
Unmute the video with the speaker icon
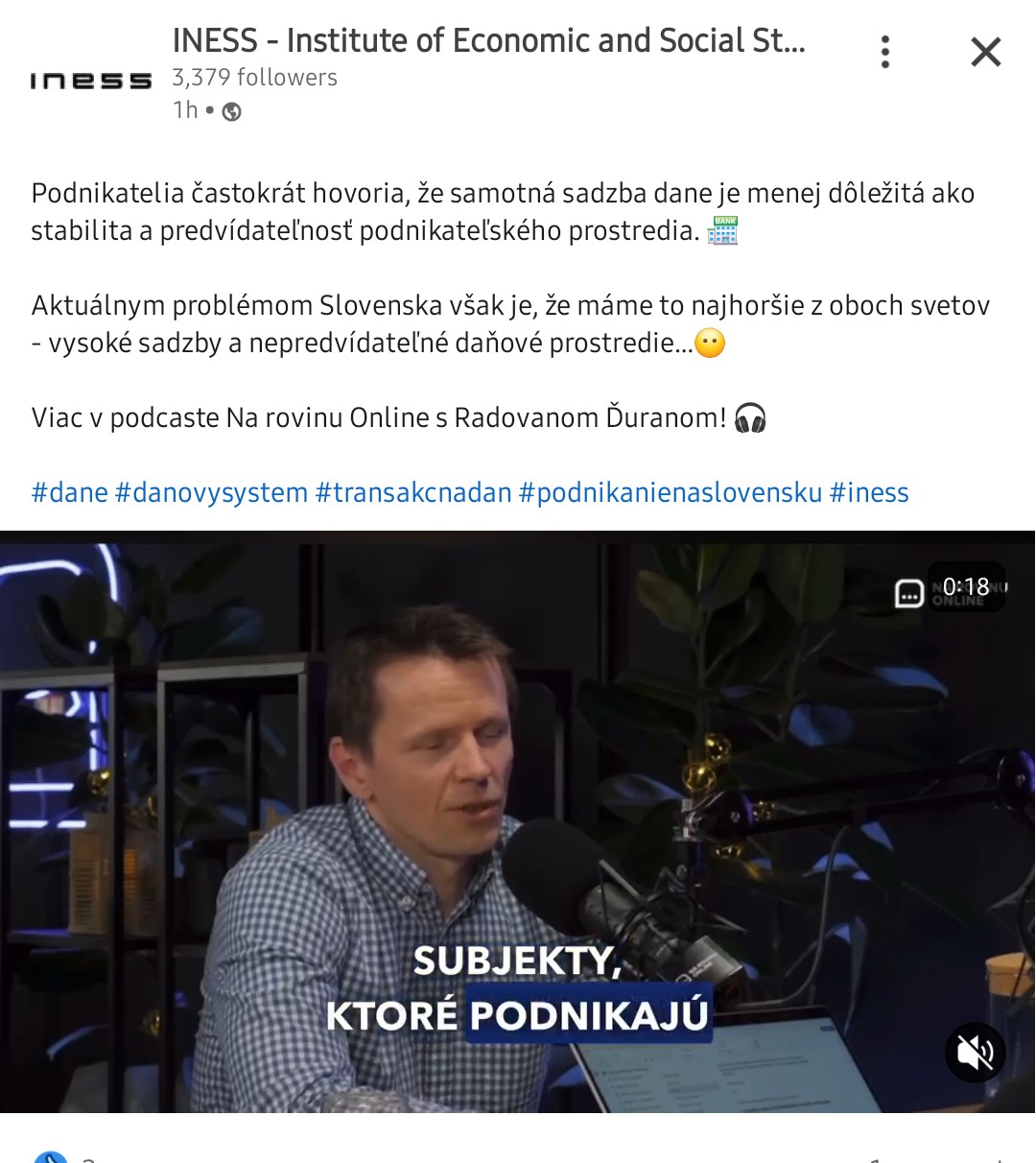[976, 1053]
